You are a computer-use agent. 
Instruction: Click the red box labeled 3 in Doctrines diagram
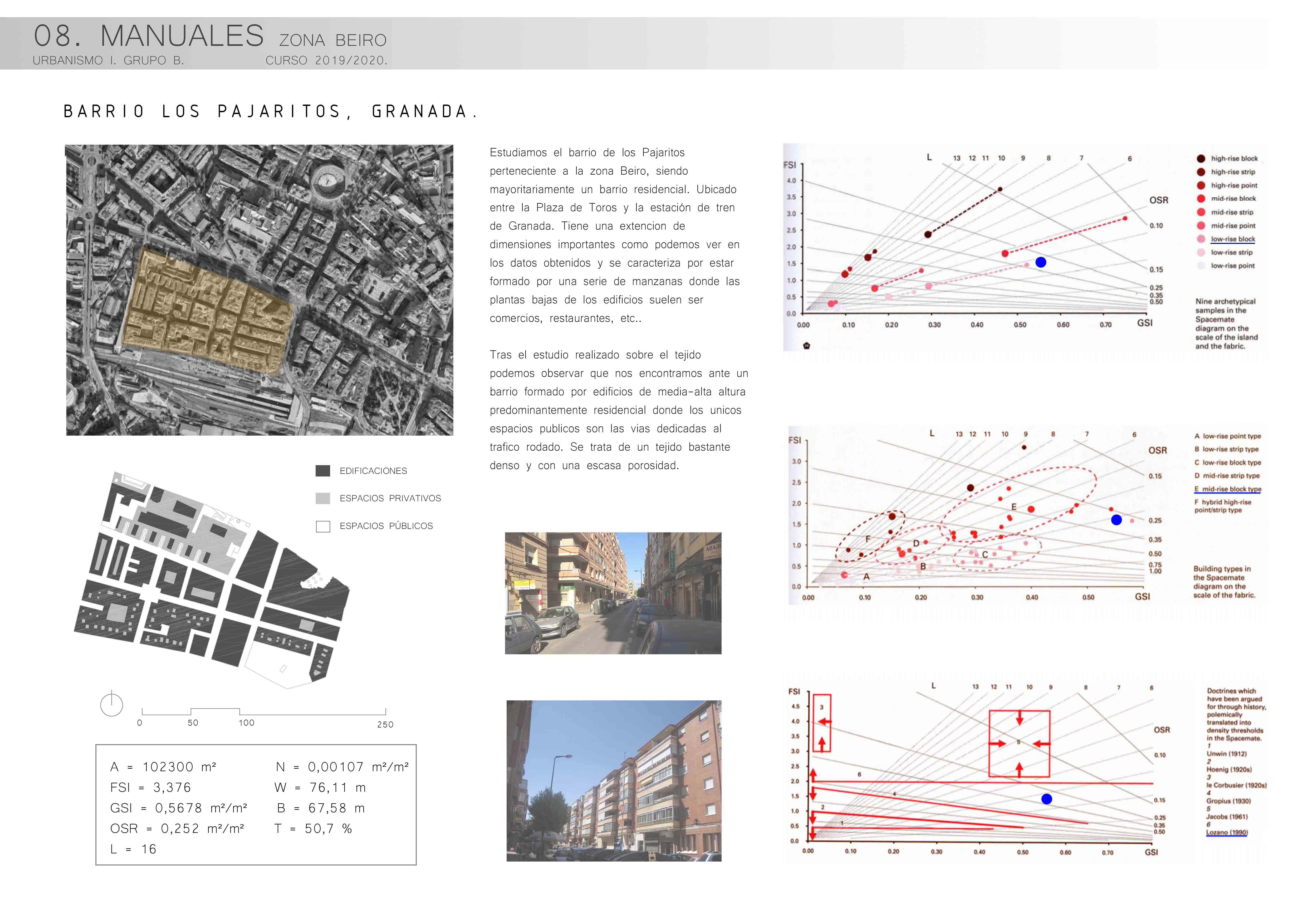tap(821, 723)
